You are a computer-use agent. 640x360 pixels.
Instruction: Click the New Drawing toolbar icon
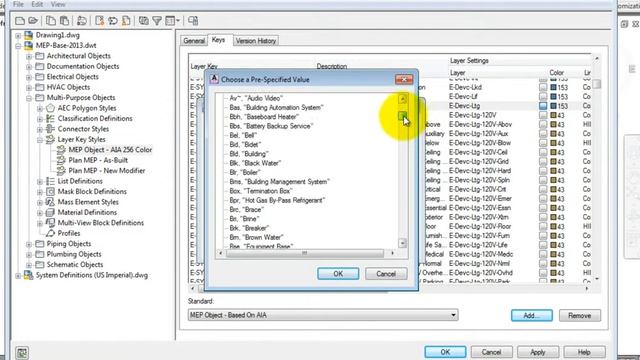click(20, 20)
